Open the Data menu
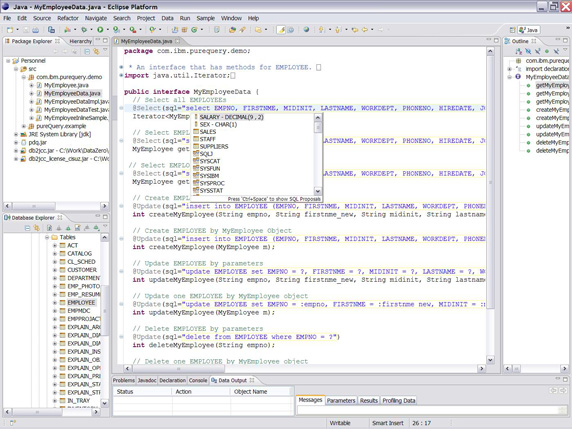572x429 pixels. (x=167, y=18)
